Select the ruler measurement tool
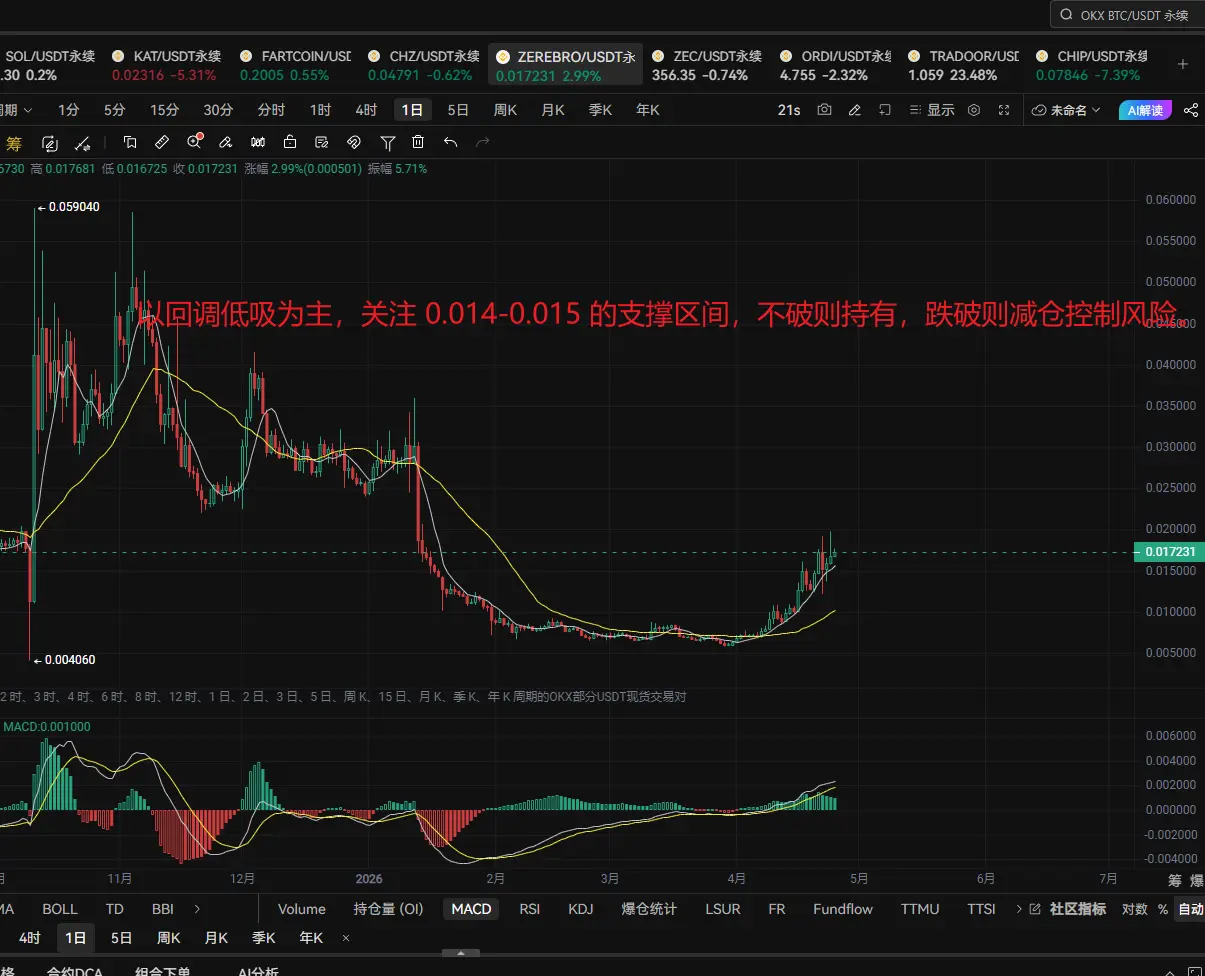The width and height of the screenshot is (1205, 976). tap(162, 142)
